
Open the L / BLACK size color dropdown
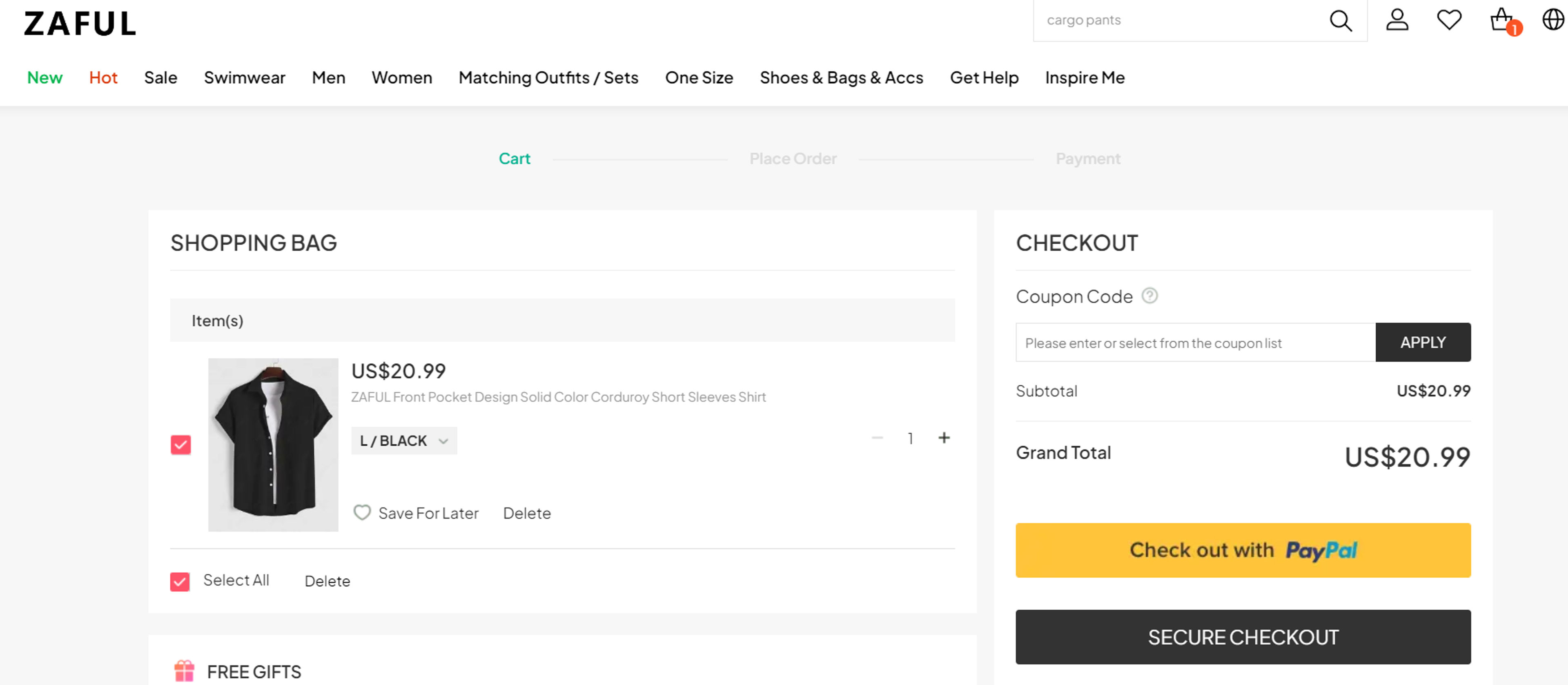(403, 440)
